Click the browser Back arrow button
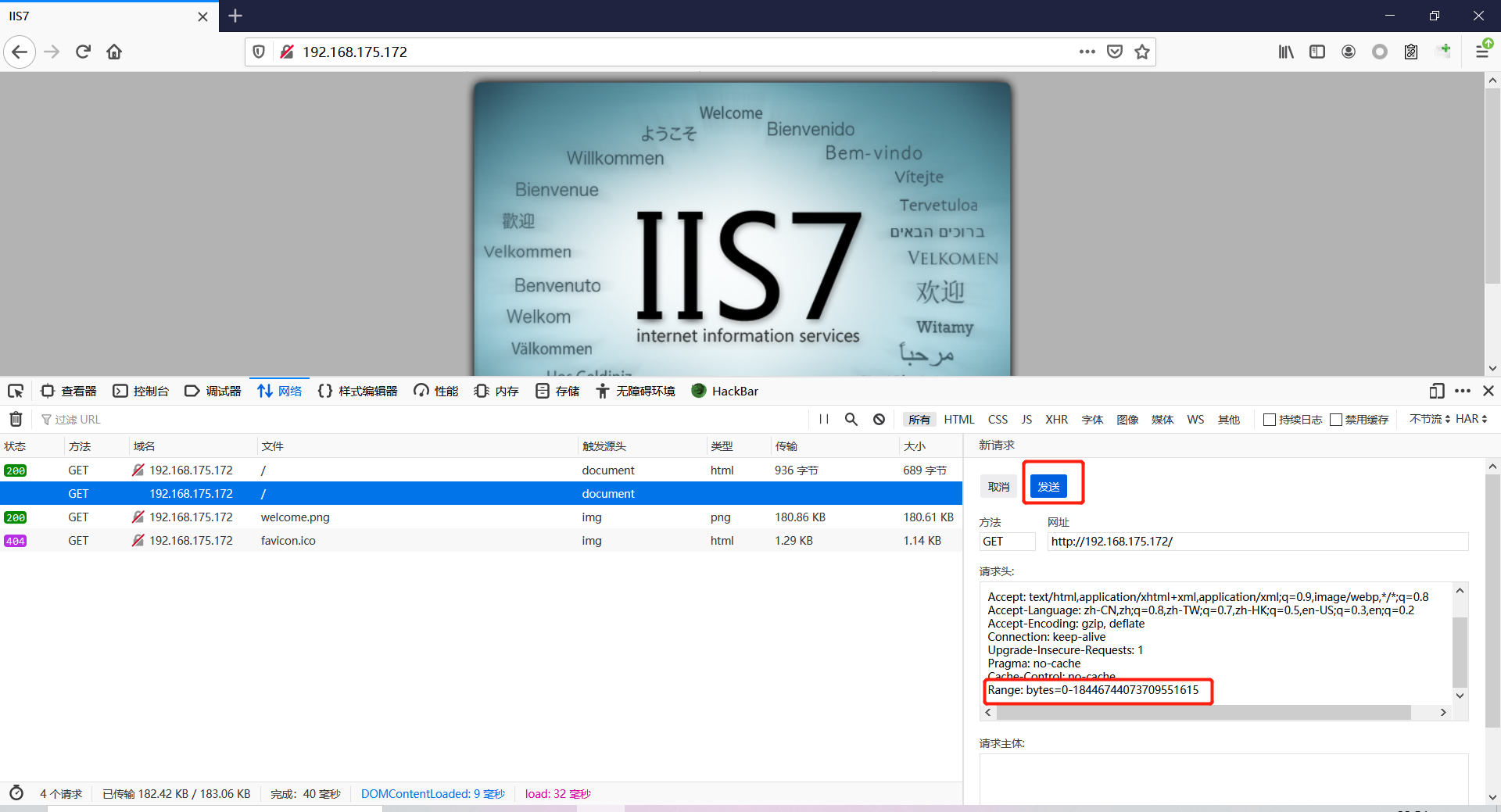The image size is (1501, 812). pos(20,52)
